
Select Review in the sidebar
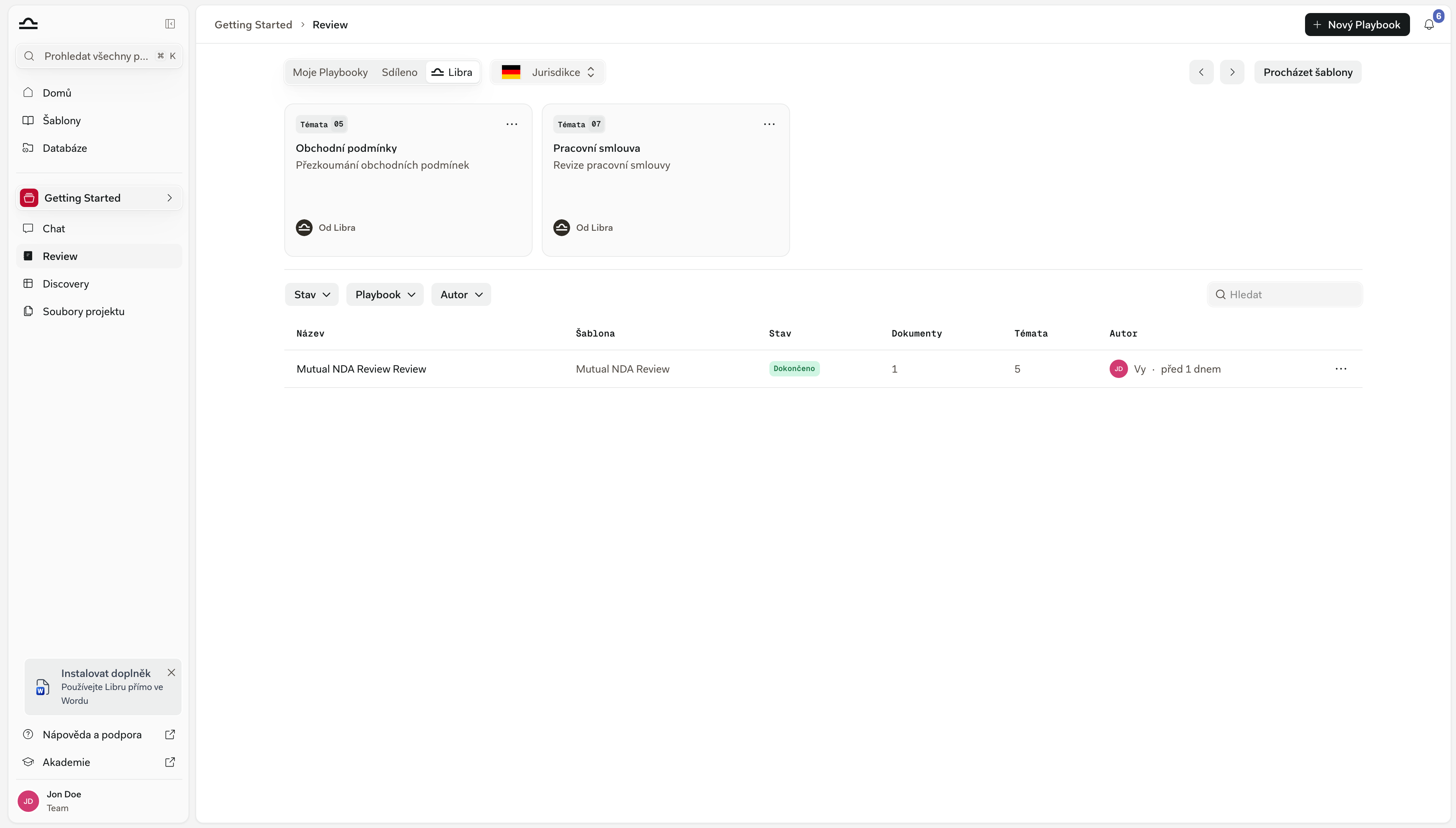click(99, 256)
